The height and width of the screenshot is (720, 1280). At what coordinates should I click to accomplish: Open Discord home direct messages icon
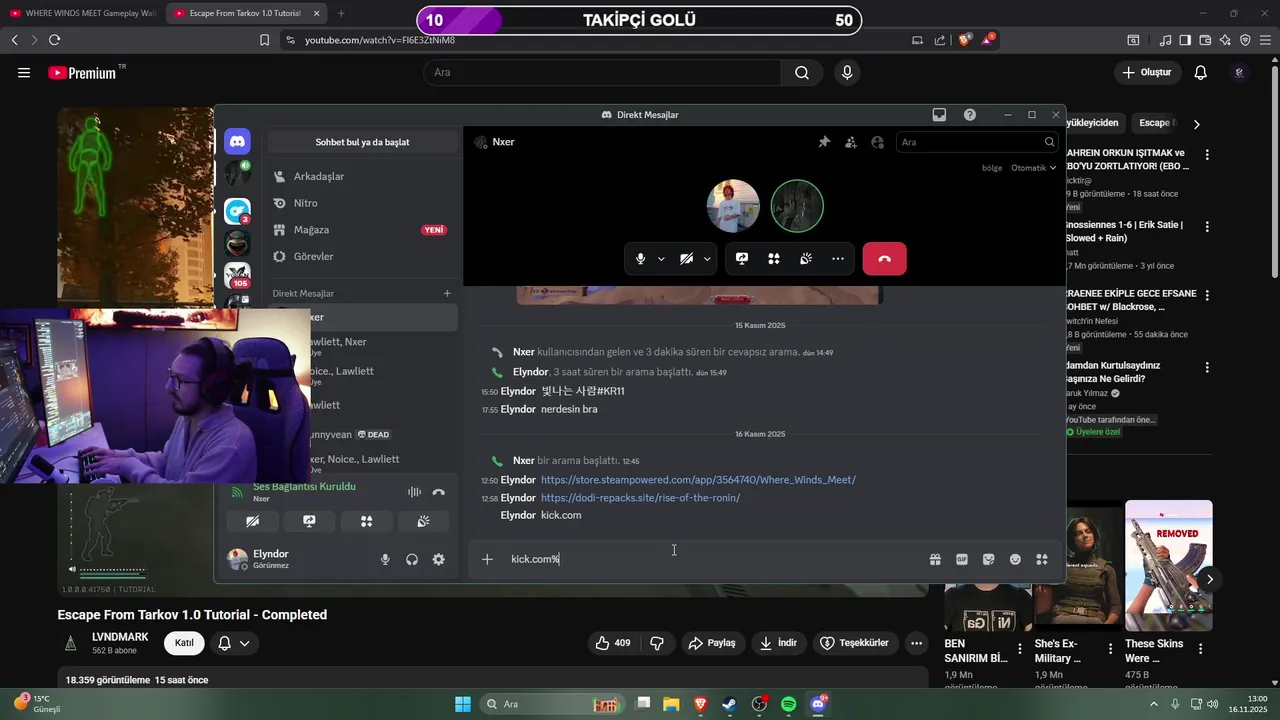[237, 142]
